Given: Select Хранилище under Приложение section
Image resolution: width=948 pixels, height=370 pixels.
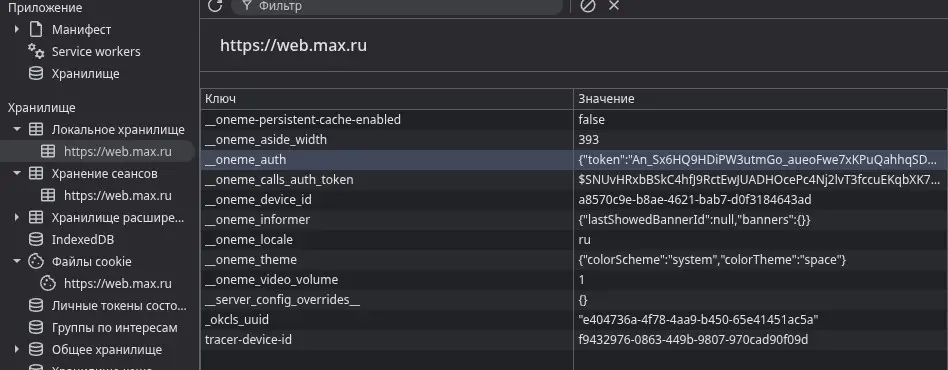Looking at the screenshot, I should coord(85,74).
